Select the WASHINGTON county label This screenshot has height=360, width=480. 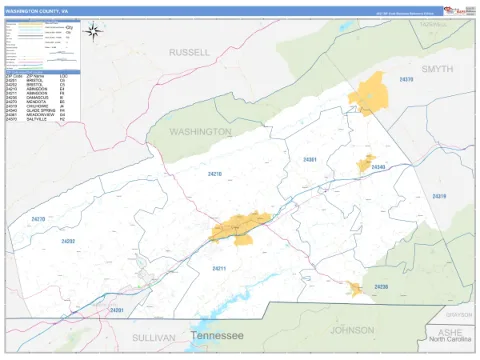pyautogui.click(x=200, y=132)
